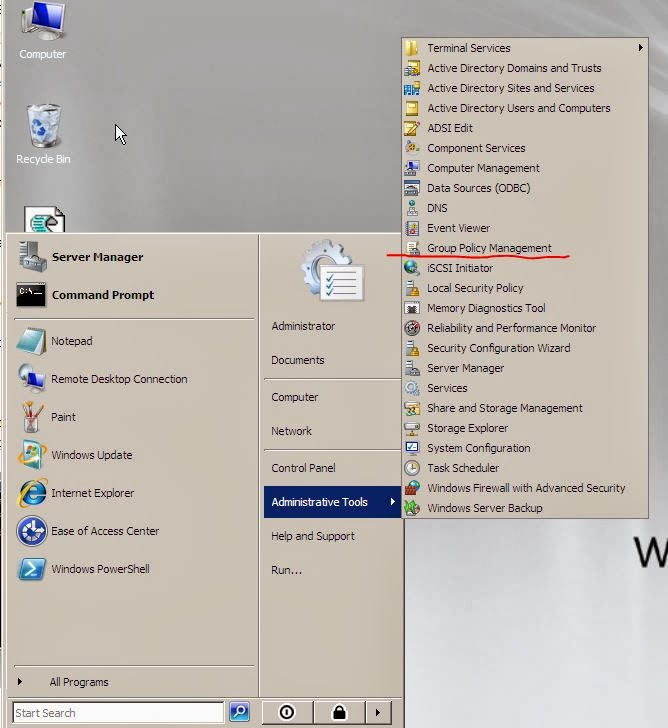Open Server Manager from Administrative Tools

tap(525, 368)
